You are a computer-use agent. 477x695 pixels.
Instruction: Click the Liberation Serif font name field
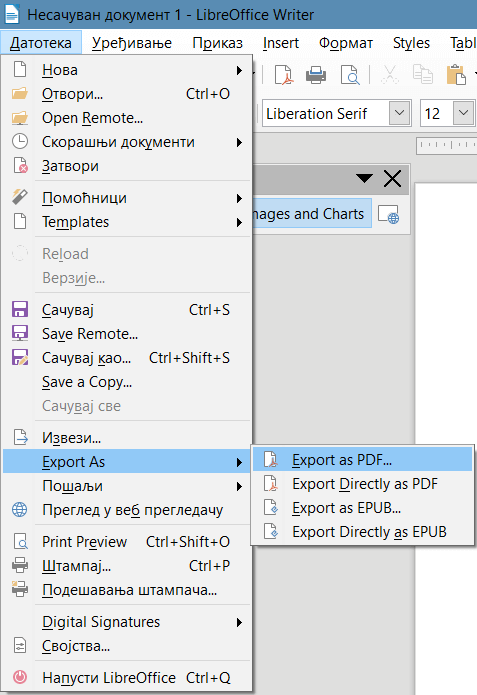(x=326, y=113)
